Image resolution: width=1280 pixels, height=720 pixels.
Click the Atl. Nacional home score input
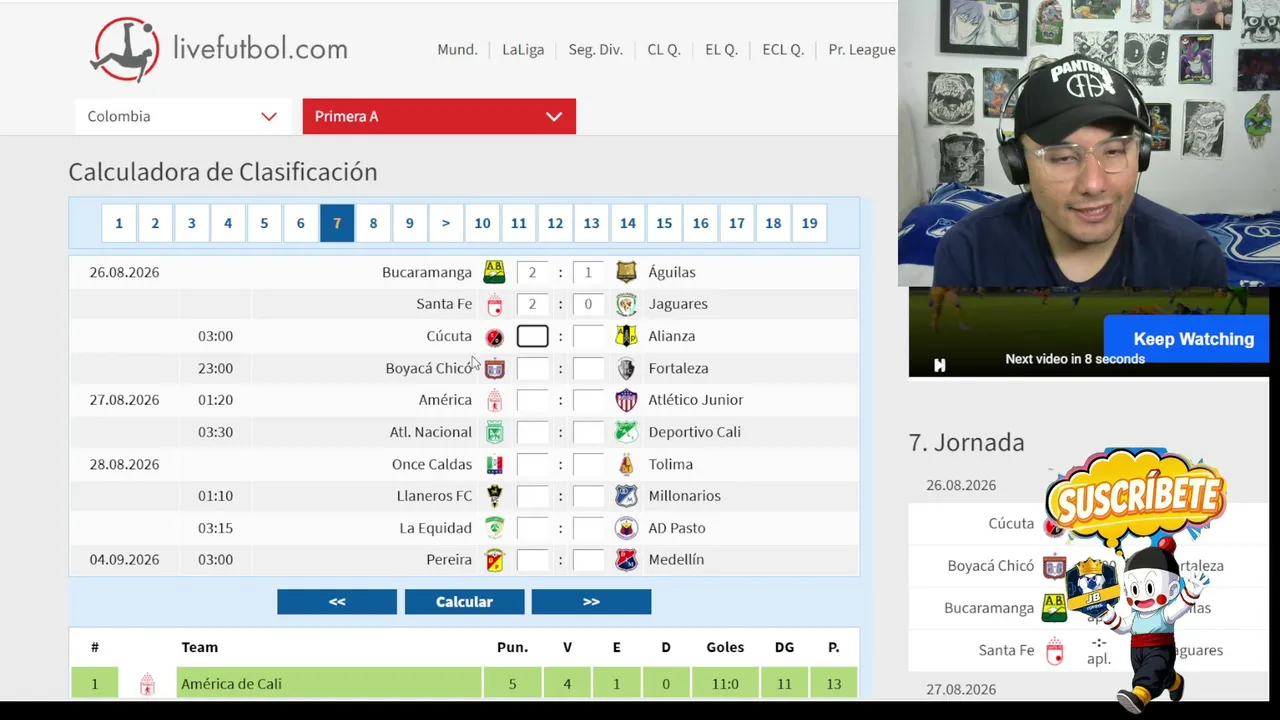[533, 432]
